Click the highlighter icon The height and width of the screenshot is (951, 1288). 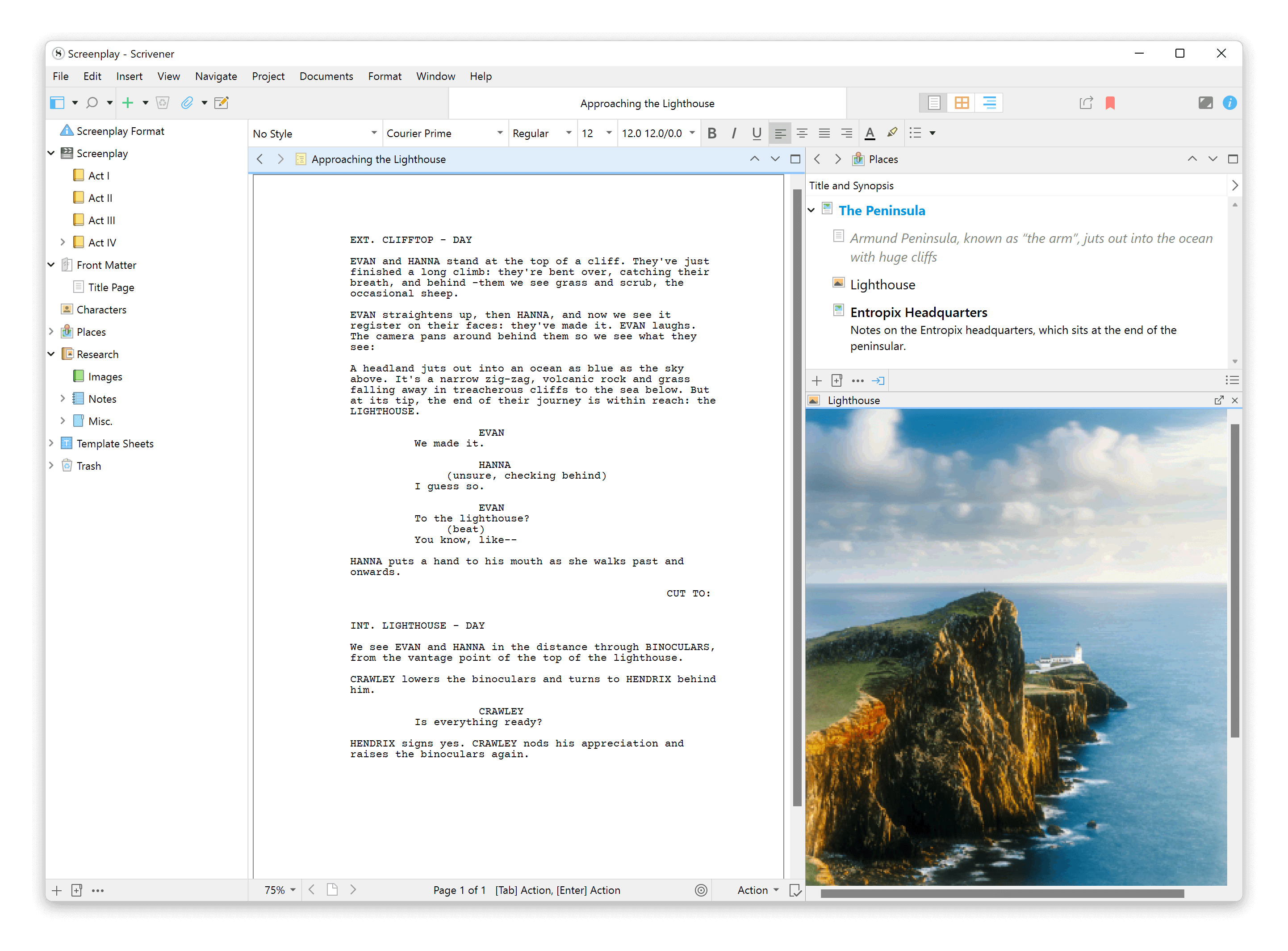(892, 133)
